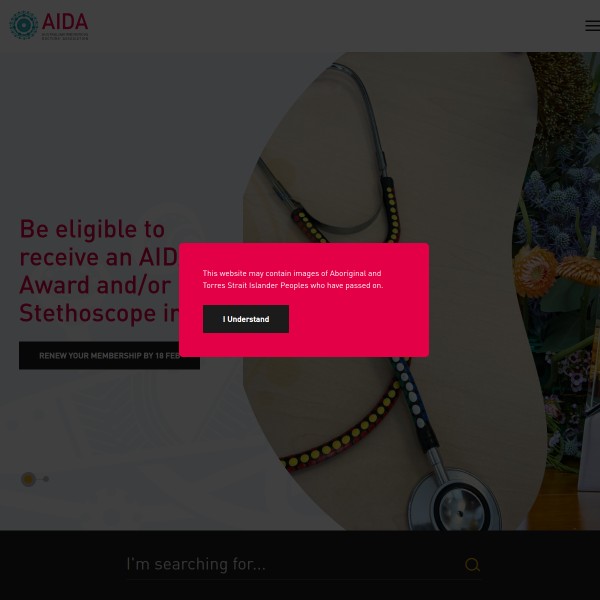Screen dimensions: 600x600
Task: Click the "Stethoscope" word in headline
Action: pos(88,313)
